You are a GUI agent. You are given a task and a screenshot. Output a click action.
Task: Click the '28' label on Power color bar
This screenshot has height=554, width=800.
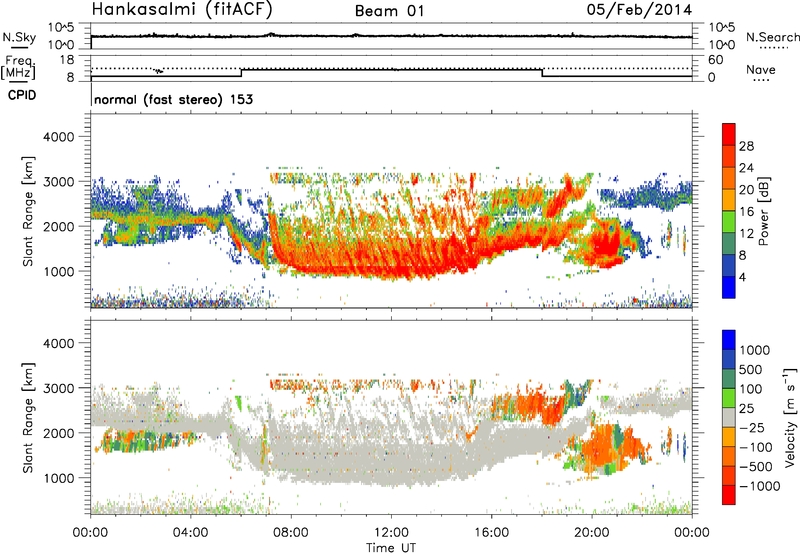(746, 146)
